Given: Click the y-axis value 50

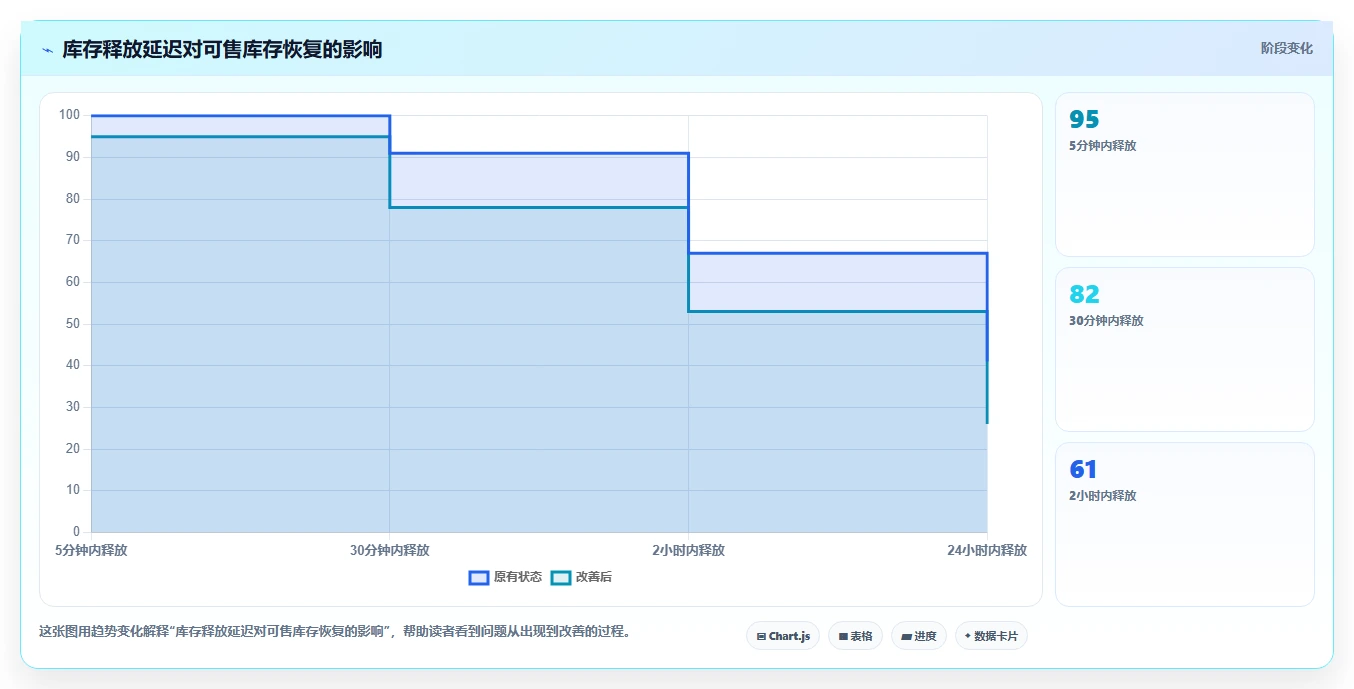Looking at the screenshot, I should [x=73, y=324].
